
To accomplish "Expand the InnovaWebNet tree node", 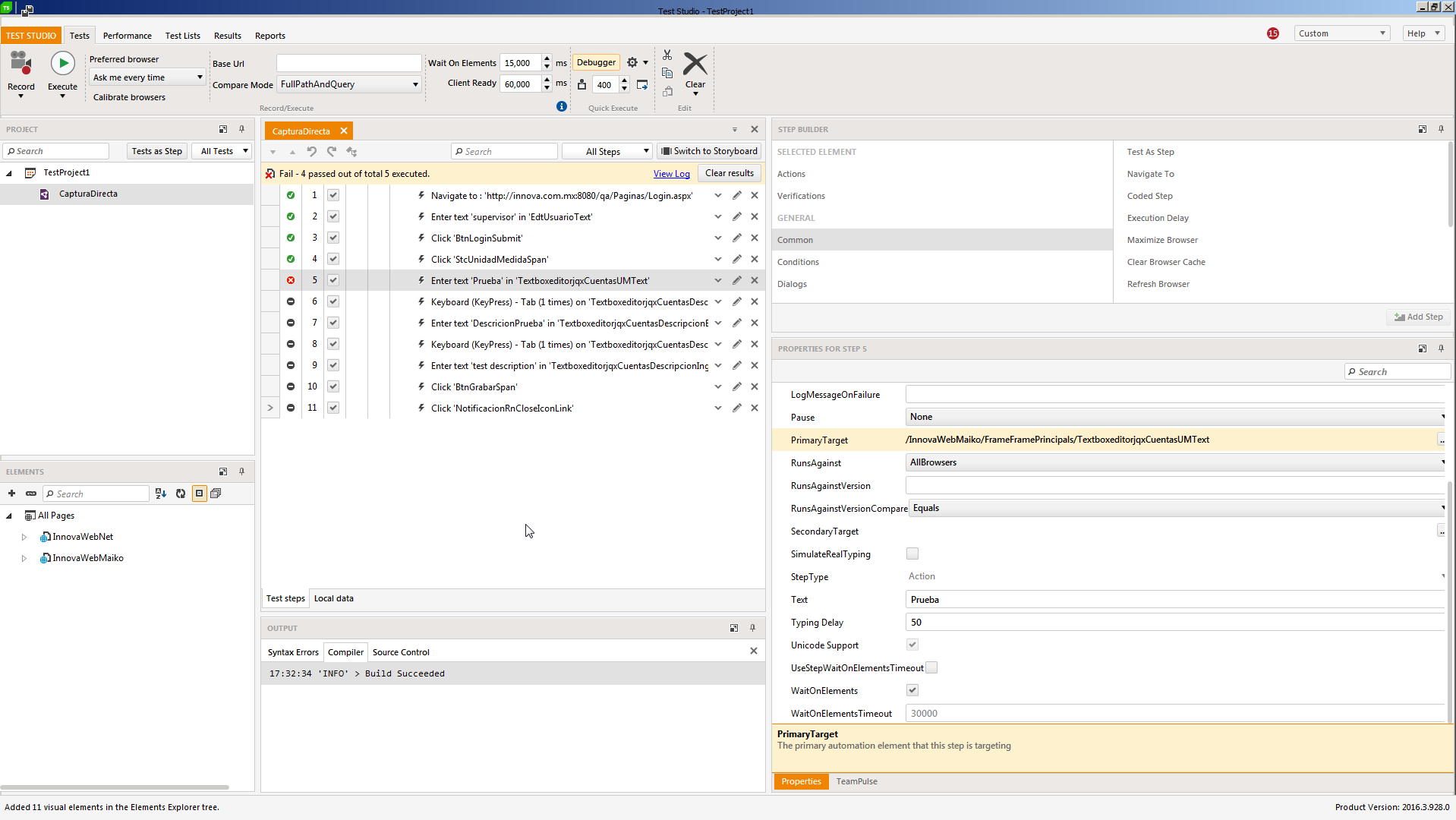I will pos(24,538).
